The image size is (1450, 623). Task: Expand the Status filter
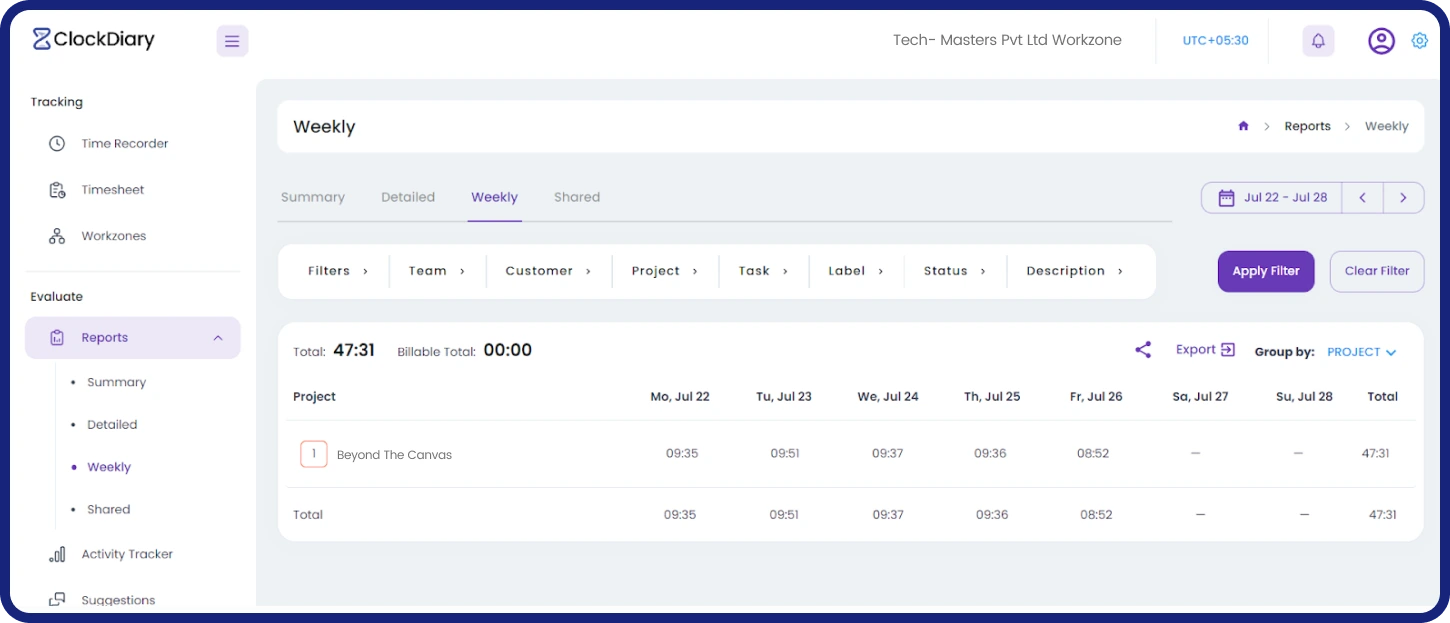tap(955, 271)
